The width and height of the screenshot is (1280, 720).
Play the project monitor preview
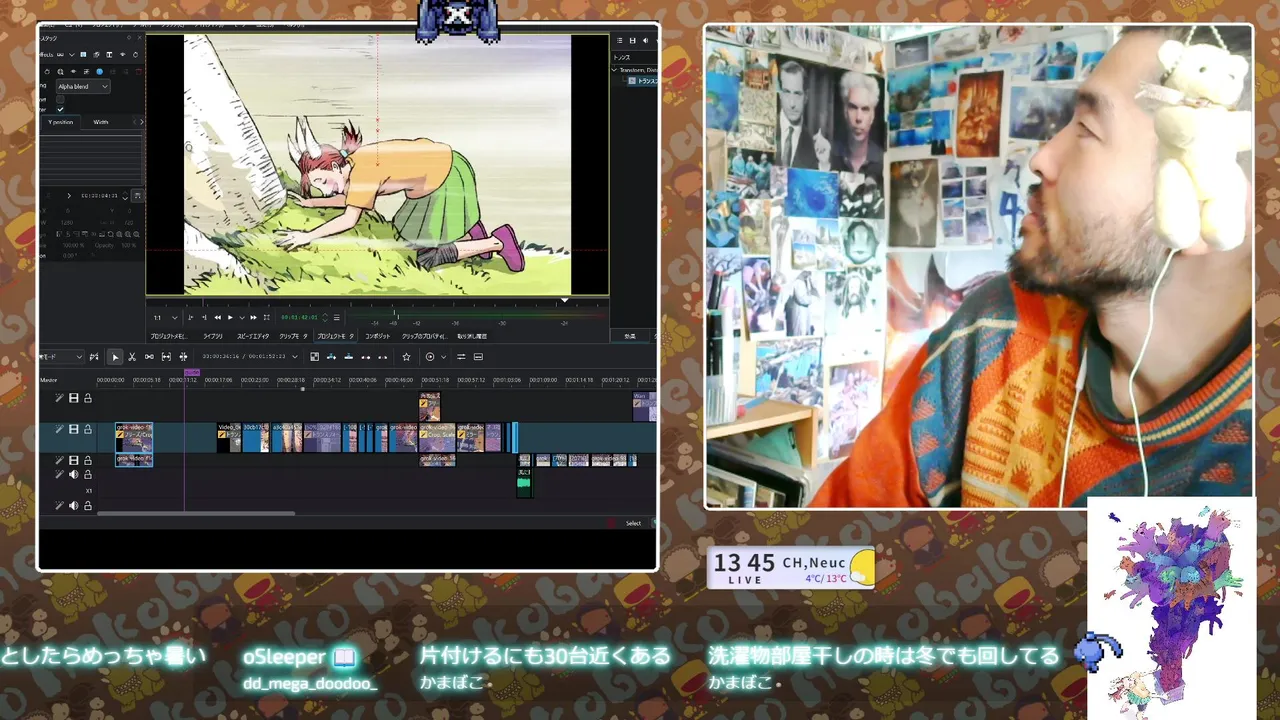point(230,317)
